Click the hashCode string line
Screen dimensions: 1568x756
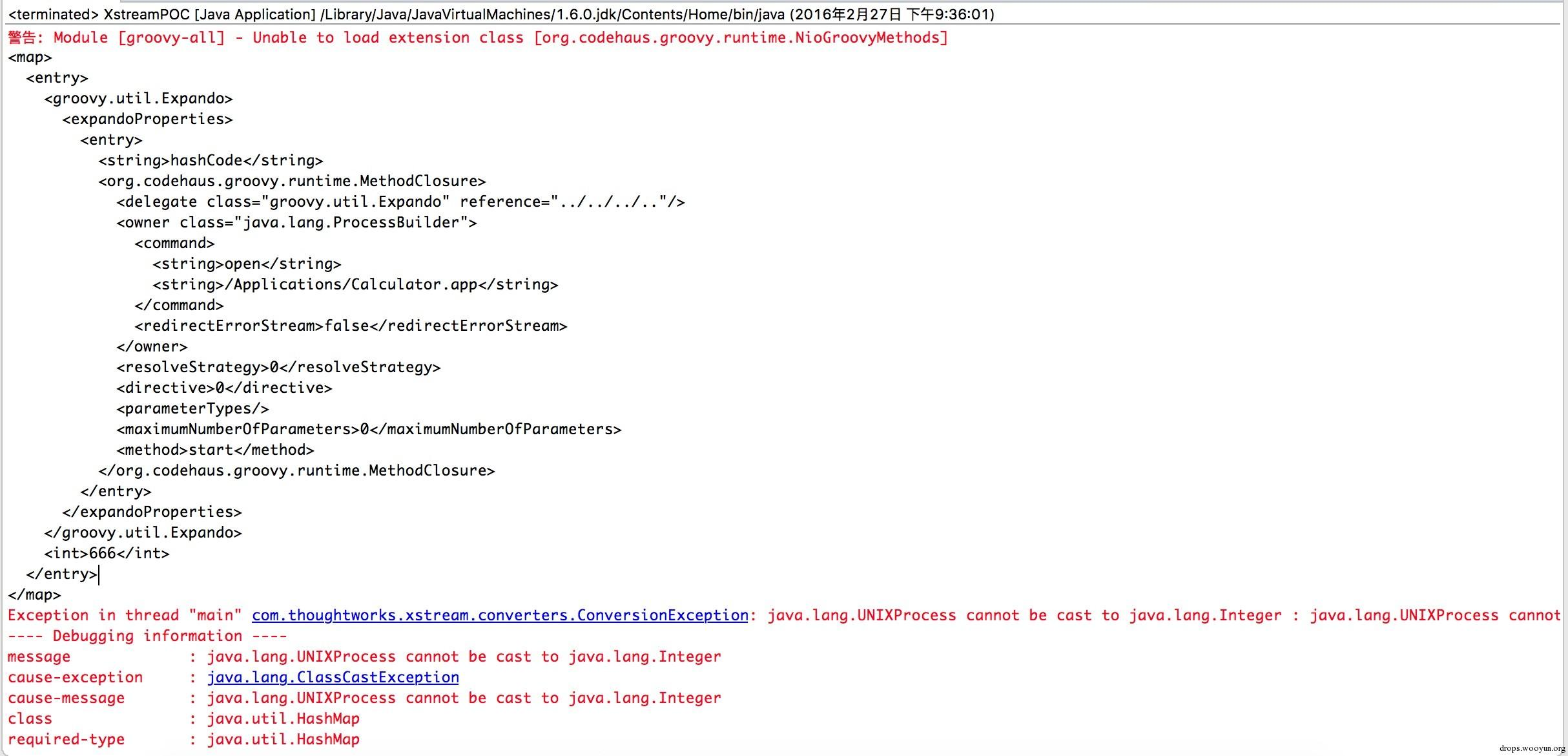coord(211,160)
